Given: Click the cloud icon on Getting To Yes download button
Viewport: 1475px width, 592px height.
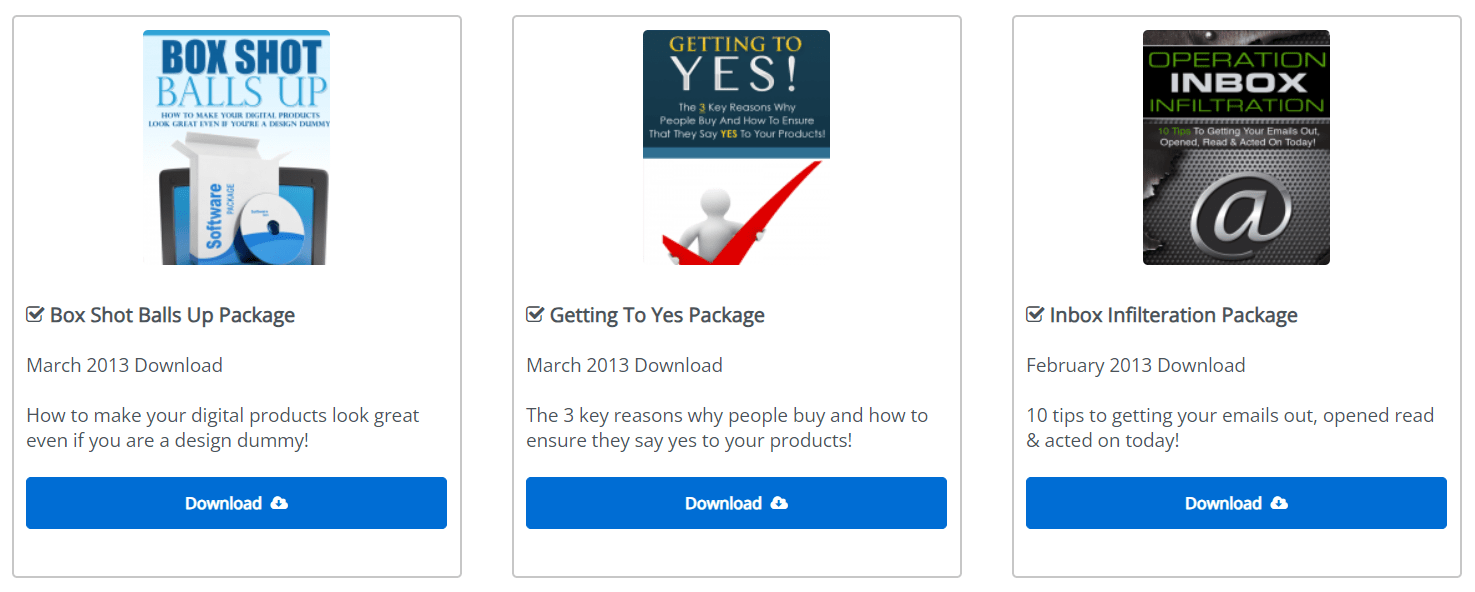Looking at the screenshot, I should click(780, 503).
